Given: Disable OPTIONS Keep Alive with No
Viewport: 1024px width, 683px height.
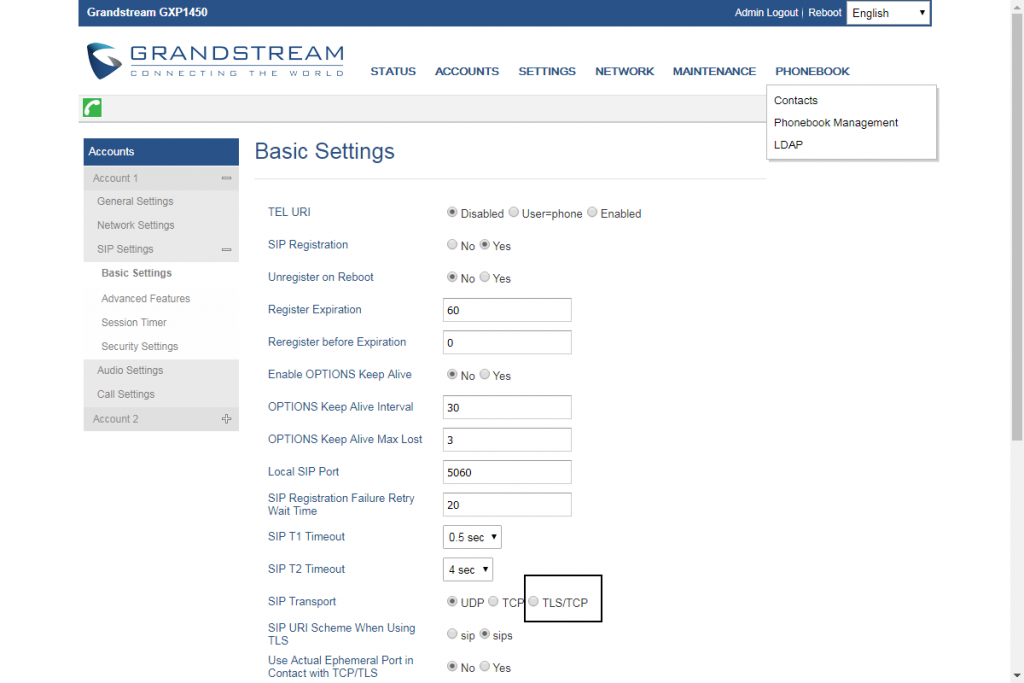Looking at the screenshot, I should click(x=452, y=375).
